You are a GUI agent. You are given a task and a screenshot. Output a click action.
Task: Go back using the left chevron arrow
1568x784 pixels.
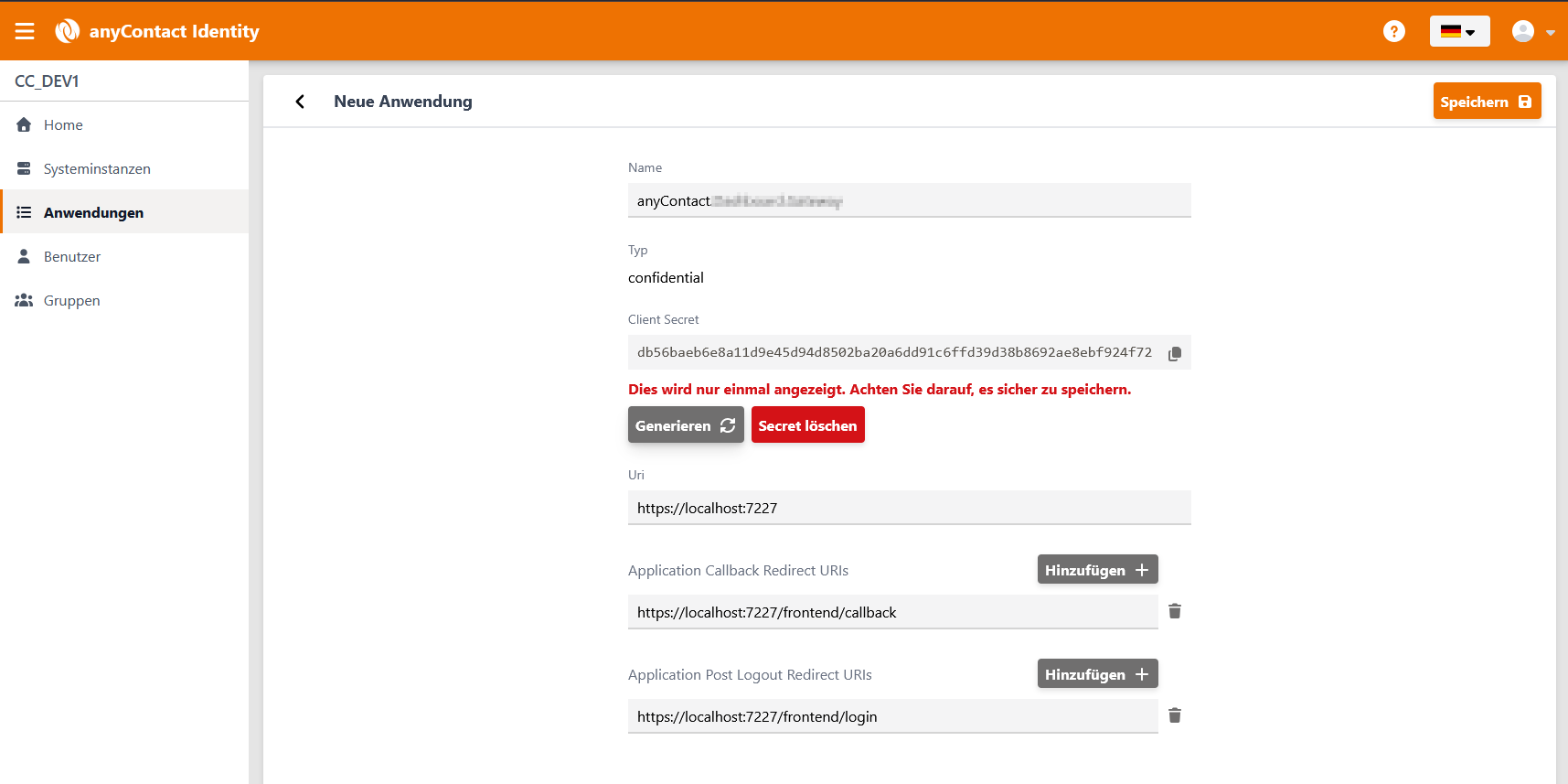point(300,102)
